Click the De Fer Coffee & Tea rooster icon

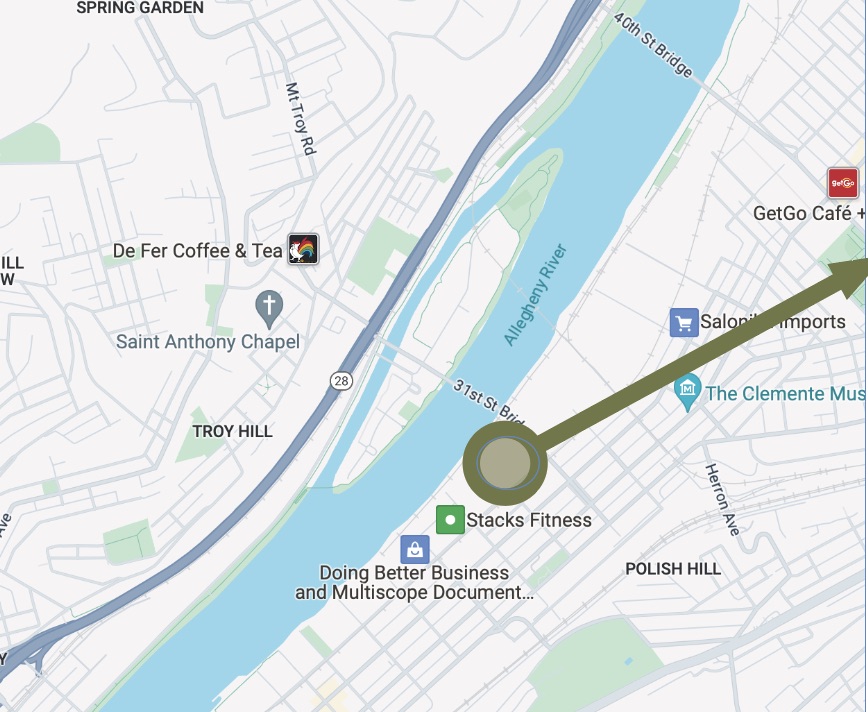[x=303, y=249]
